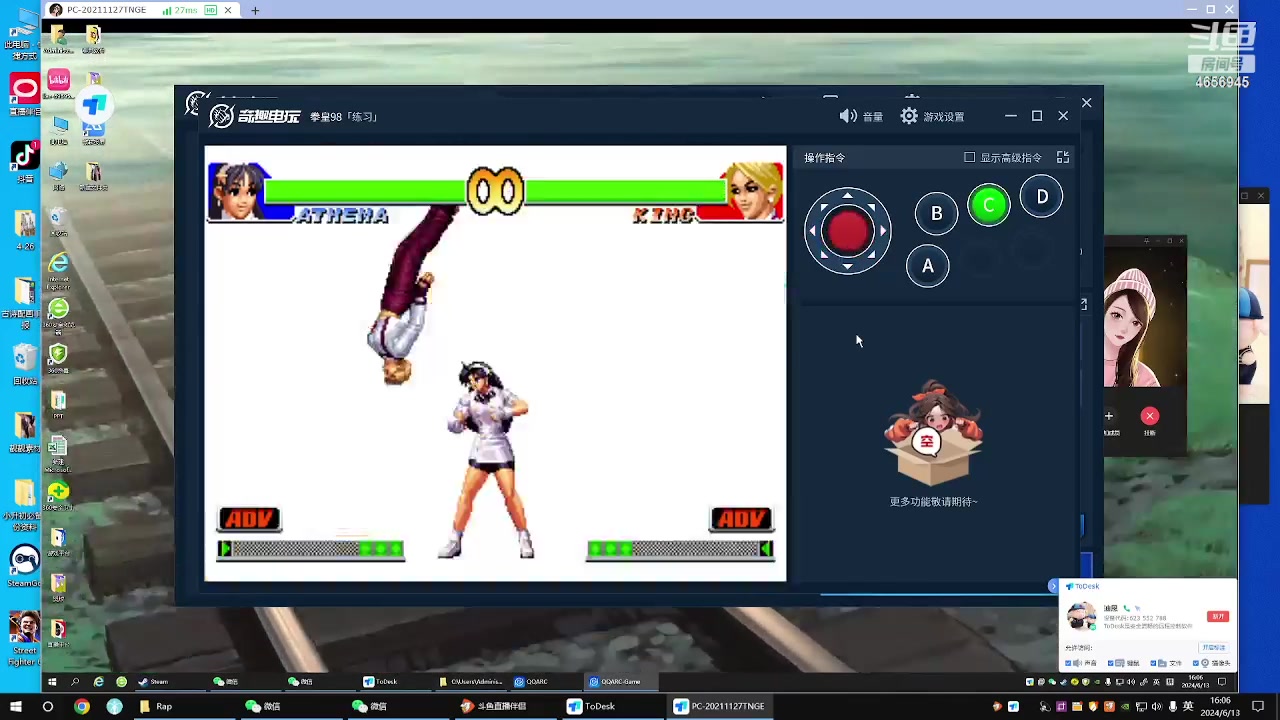The height and width of the screenshot is (720, 1280).
Task: Click the Cortana circle on local taskbar
Action: [x=47, y=706]
